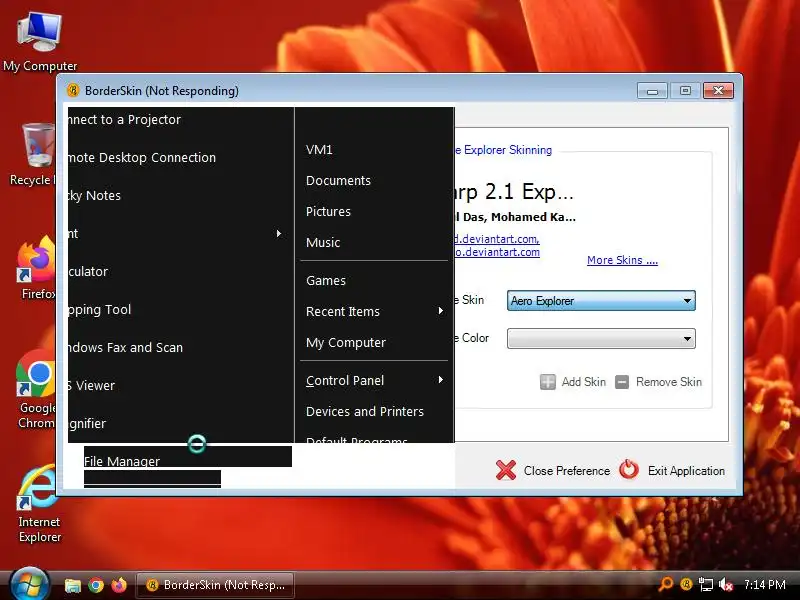Screen dimensions: 800x600
Task: Click the BorderSkin tray icon
Action: [686, 584]
